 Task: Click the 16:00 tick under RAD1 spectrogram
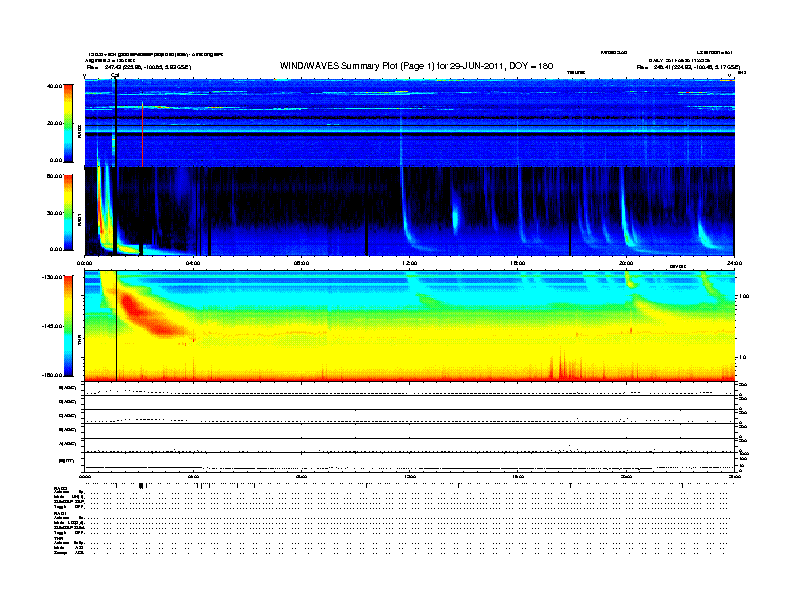tap(518, 263)
